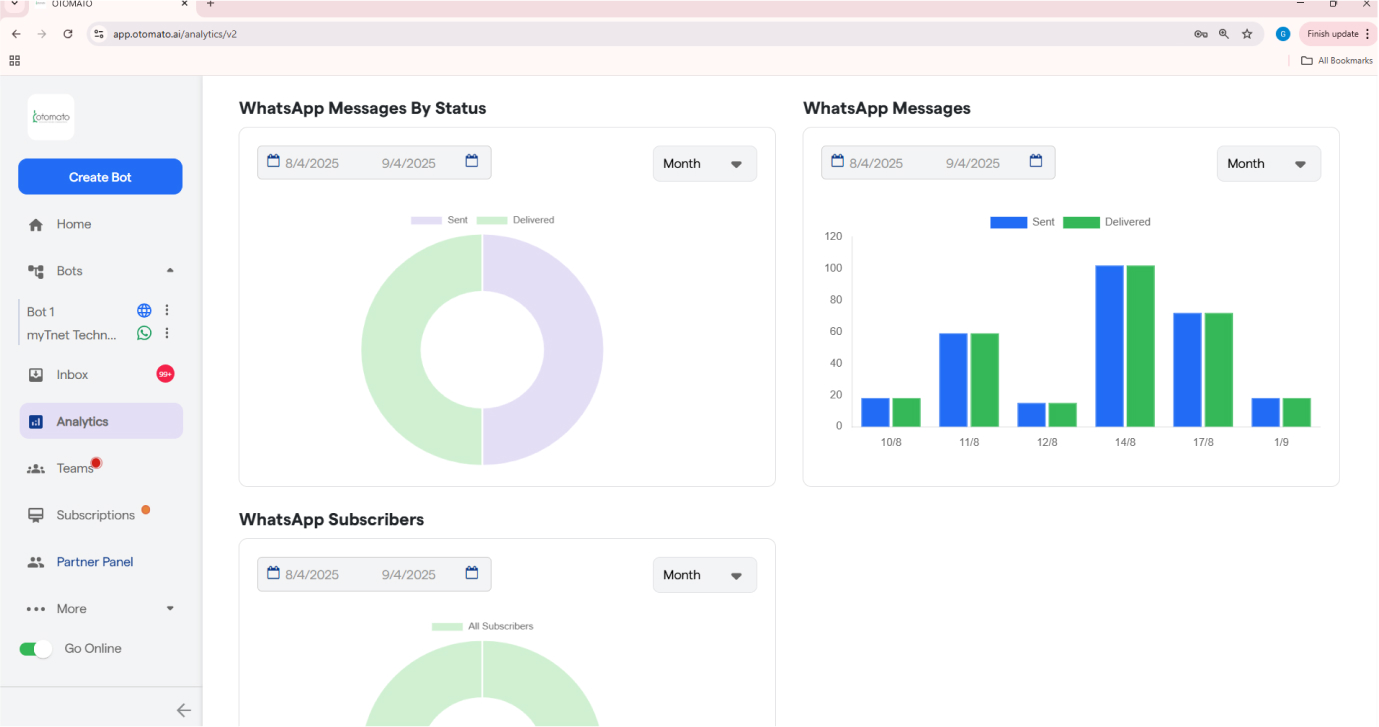Expand the More menu in sidebar
The height and width of the screenshot is (727, 1379).
pos(100,609)
